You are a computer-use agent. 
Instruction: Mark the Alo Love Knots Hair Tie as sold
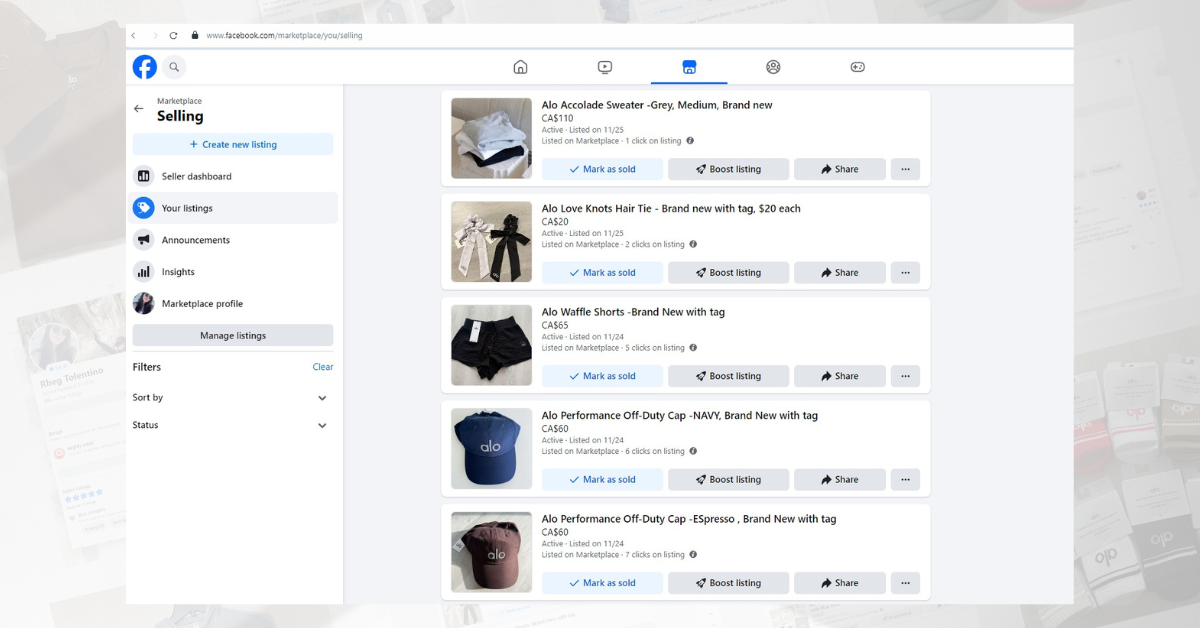602,272
